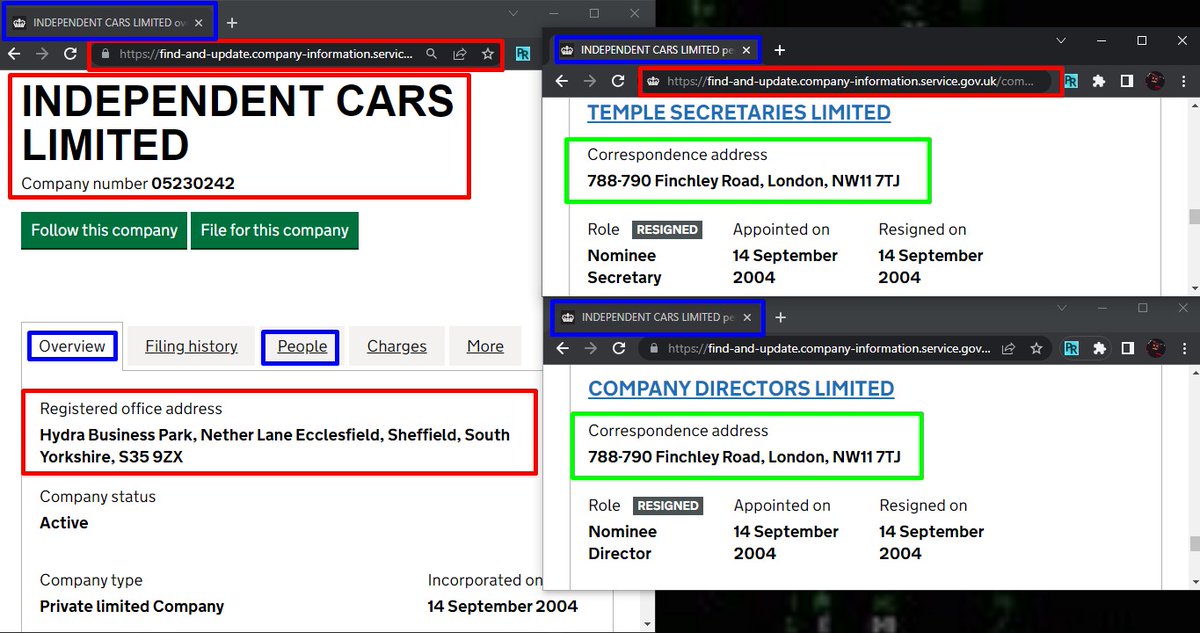
Task: Open the More tab
Action: coord(485,346)
